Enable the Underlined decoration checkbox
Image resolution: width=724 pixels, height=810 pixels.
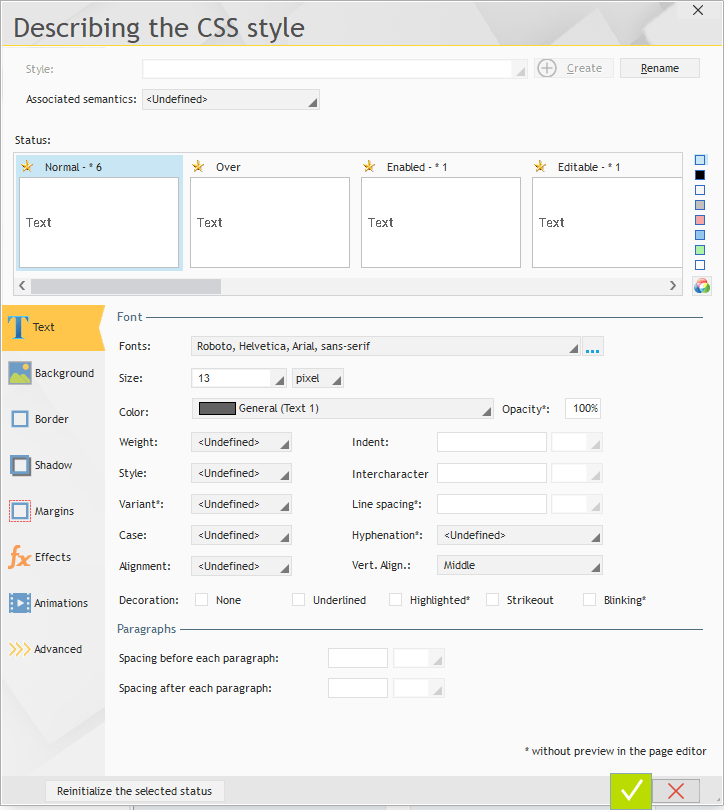[299, 600]
